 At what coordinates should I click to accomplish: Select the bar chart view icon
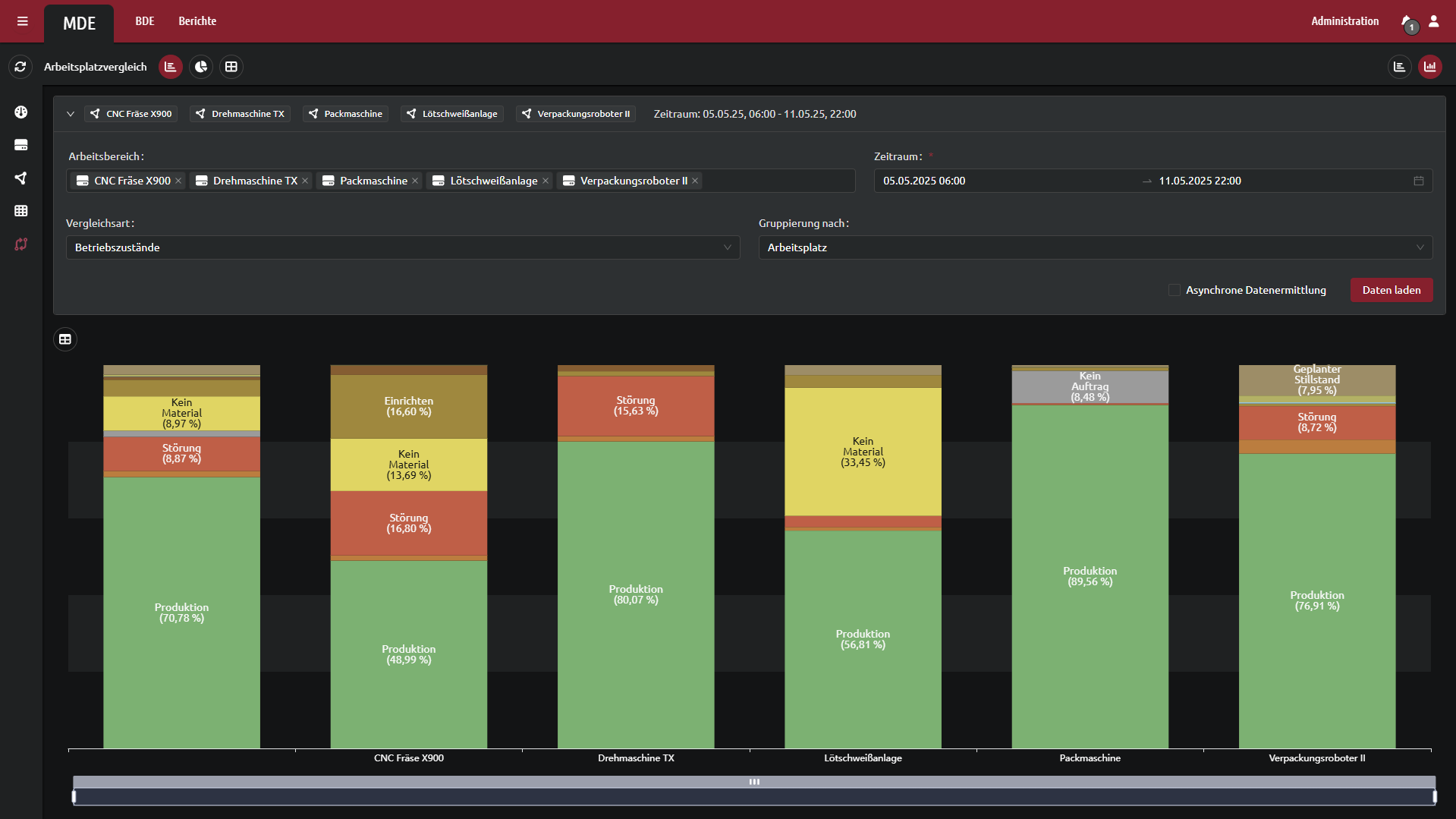point(171,67)
